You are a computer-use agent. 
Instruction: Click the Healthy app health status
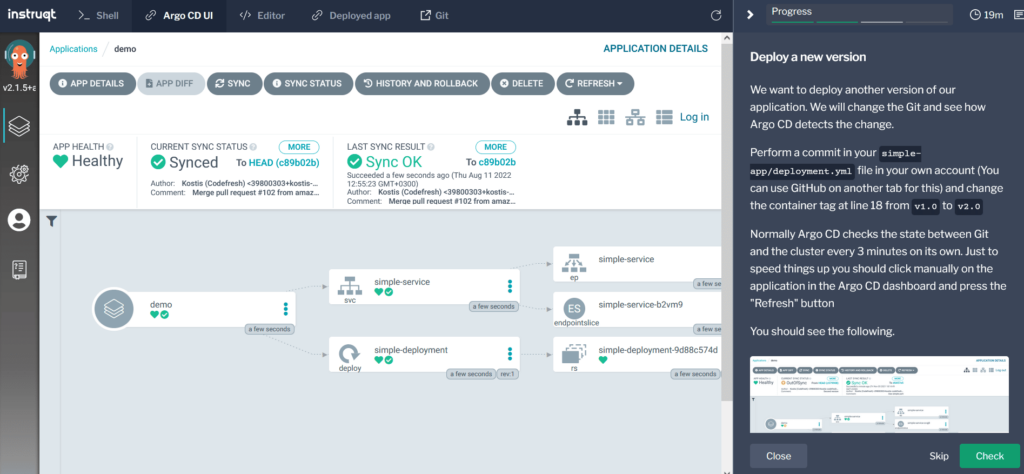pyautogui.click(x=88, y=161)
